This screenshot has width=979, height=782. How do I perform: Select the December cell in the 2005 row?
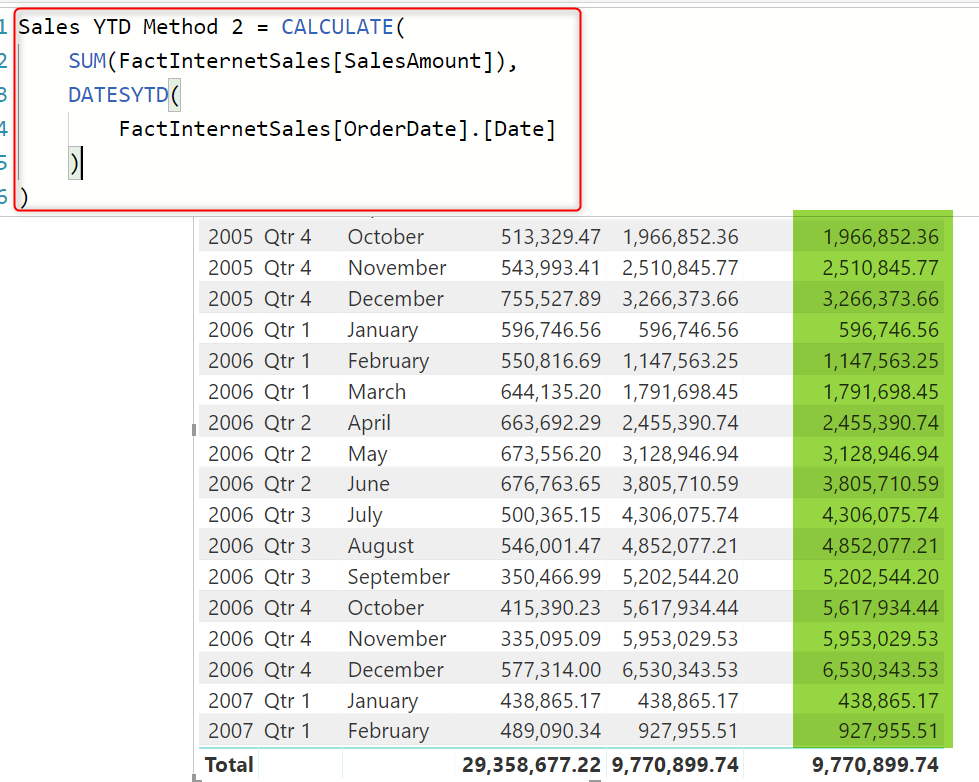[395, 299]
